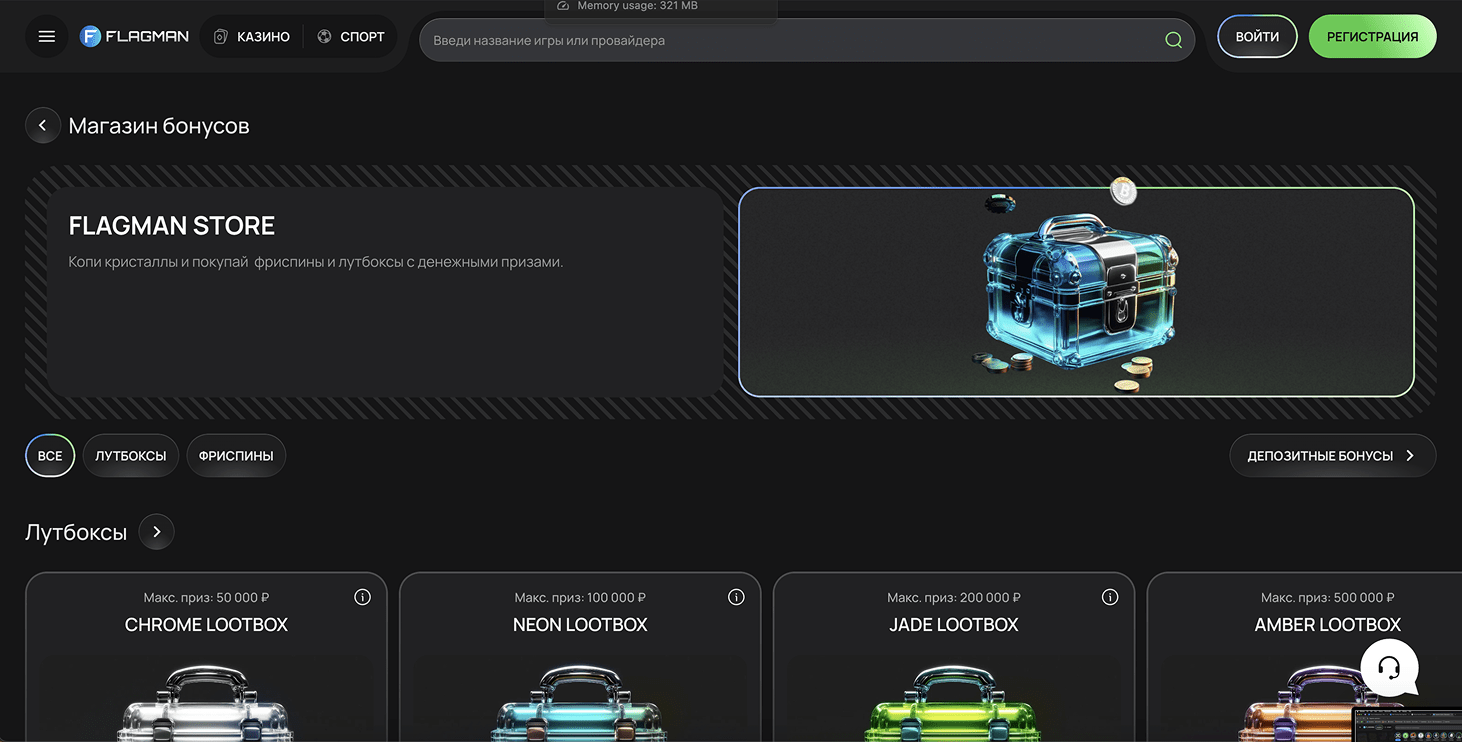Click the РЕГИСТРАЦИЯ button

pos(1372,37)
